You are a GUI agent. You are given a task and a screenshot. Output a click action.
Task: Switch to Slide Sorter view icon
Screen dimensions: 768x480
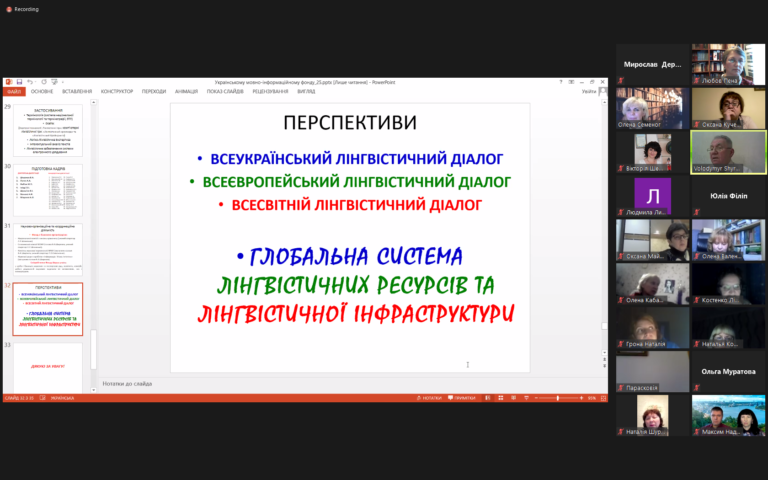[501, 398]
